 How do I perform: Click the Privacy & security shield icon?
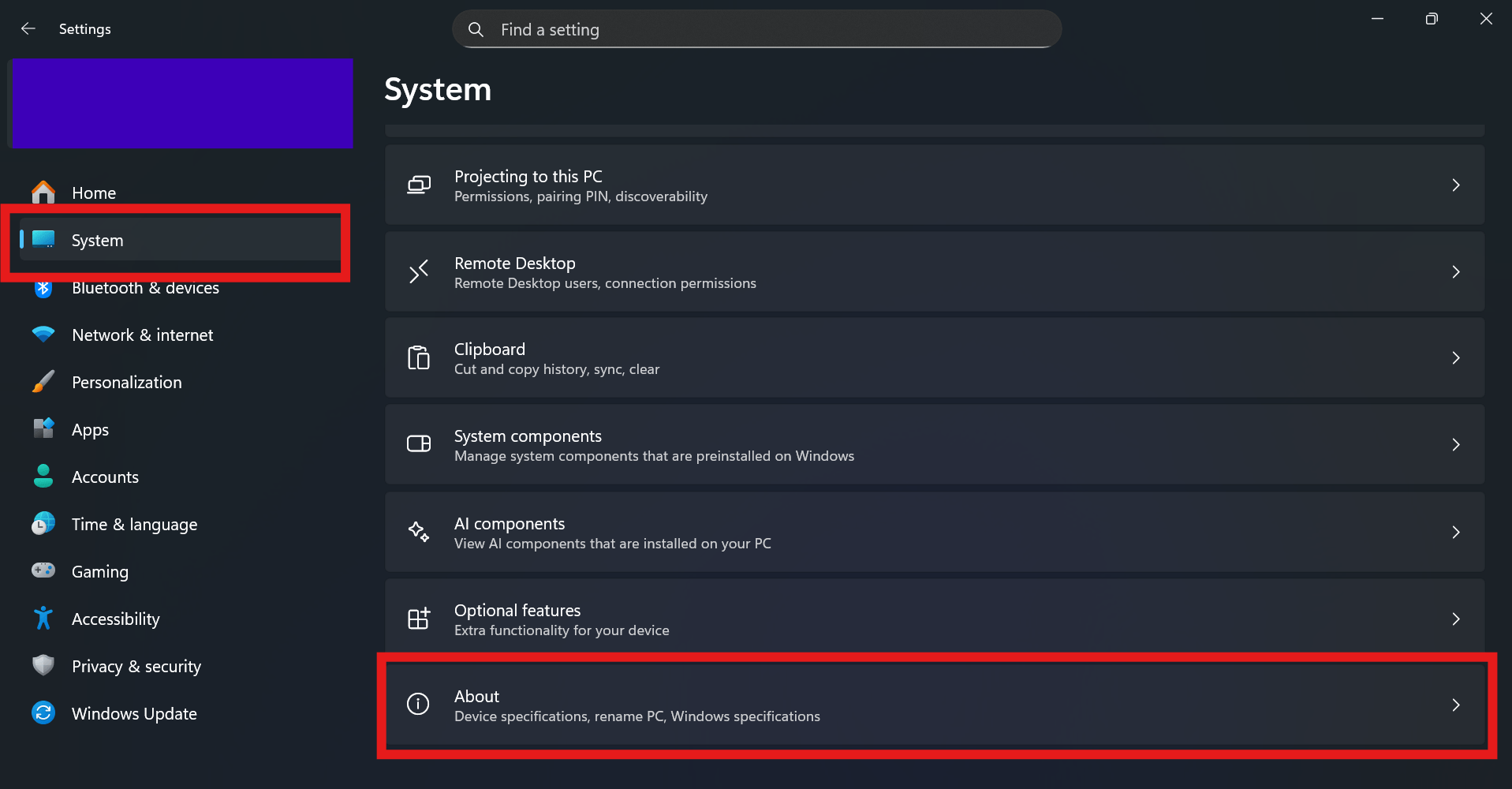tap(43, 666)
